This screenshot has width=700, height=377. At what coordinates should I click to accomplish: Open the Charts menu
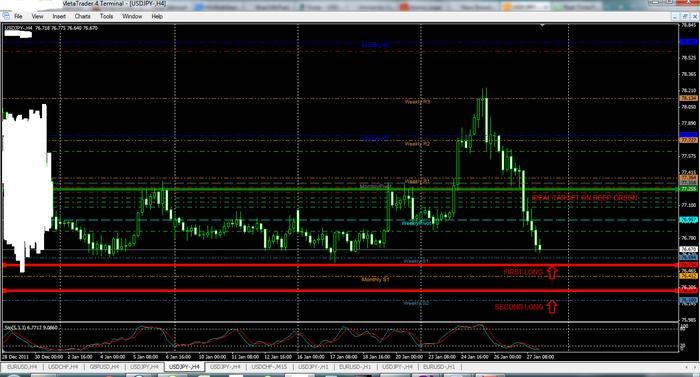[x=83, y=16]
